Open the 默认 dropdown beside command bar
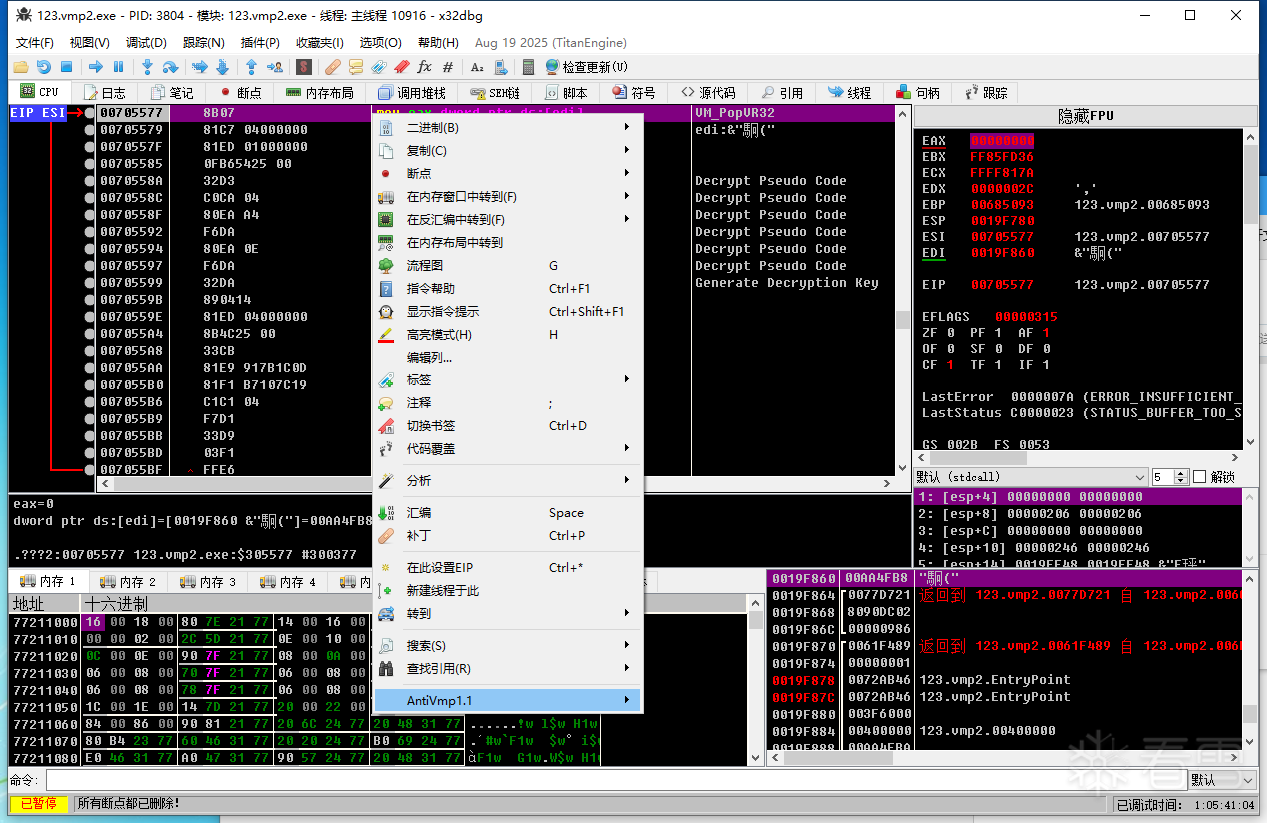 (1221, 780)
